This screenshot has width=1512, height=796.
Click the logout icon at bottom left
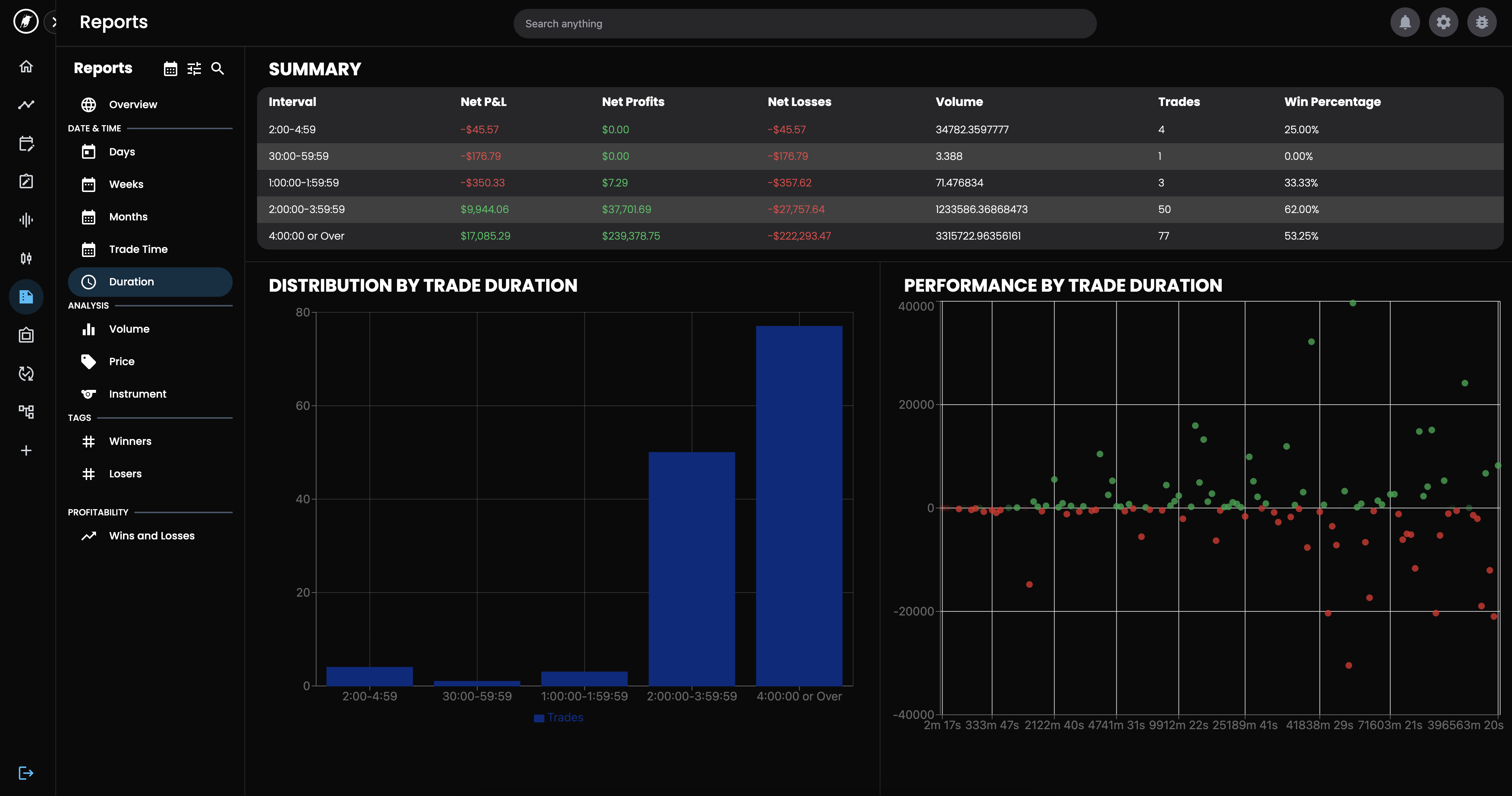coord(26,772)
